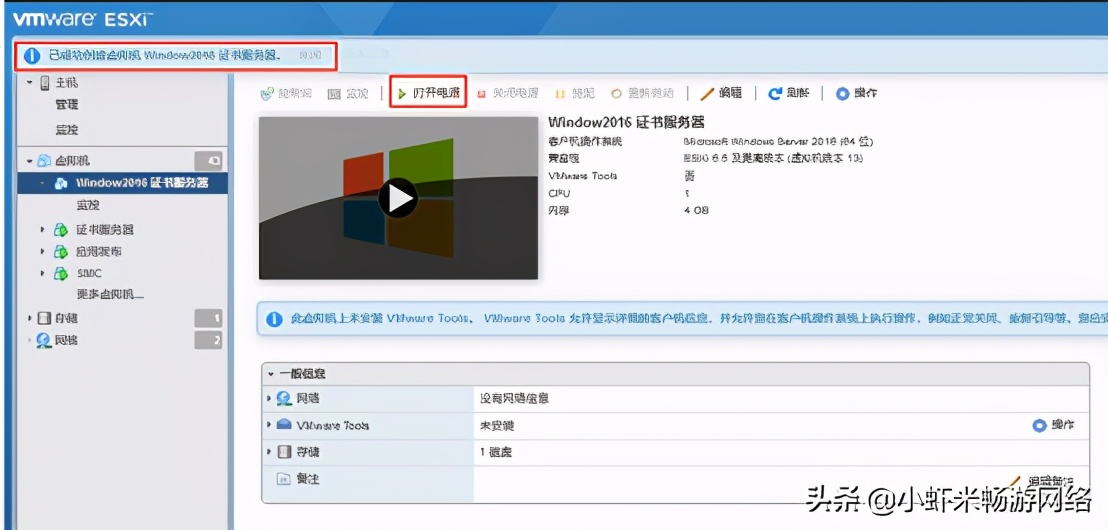Click the VMware Tools icon in General Information
This screenshot has width=1108, height=530.
pos(284,425)
